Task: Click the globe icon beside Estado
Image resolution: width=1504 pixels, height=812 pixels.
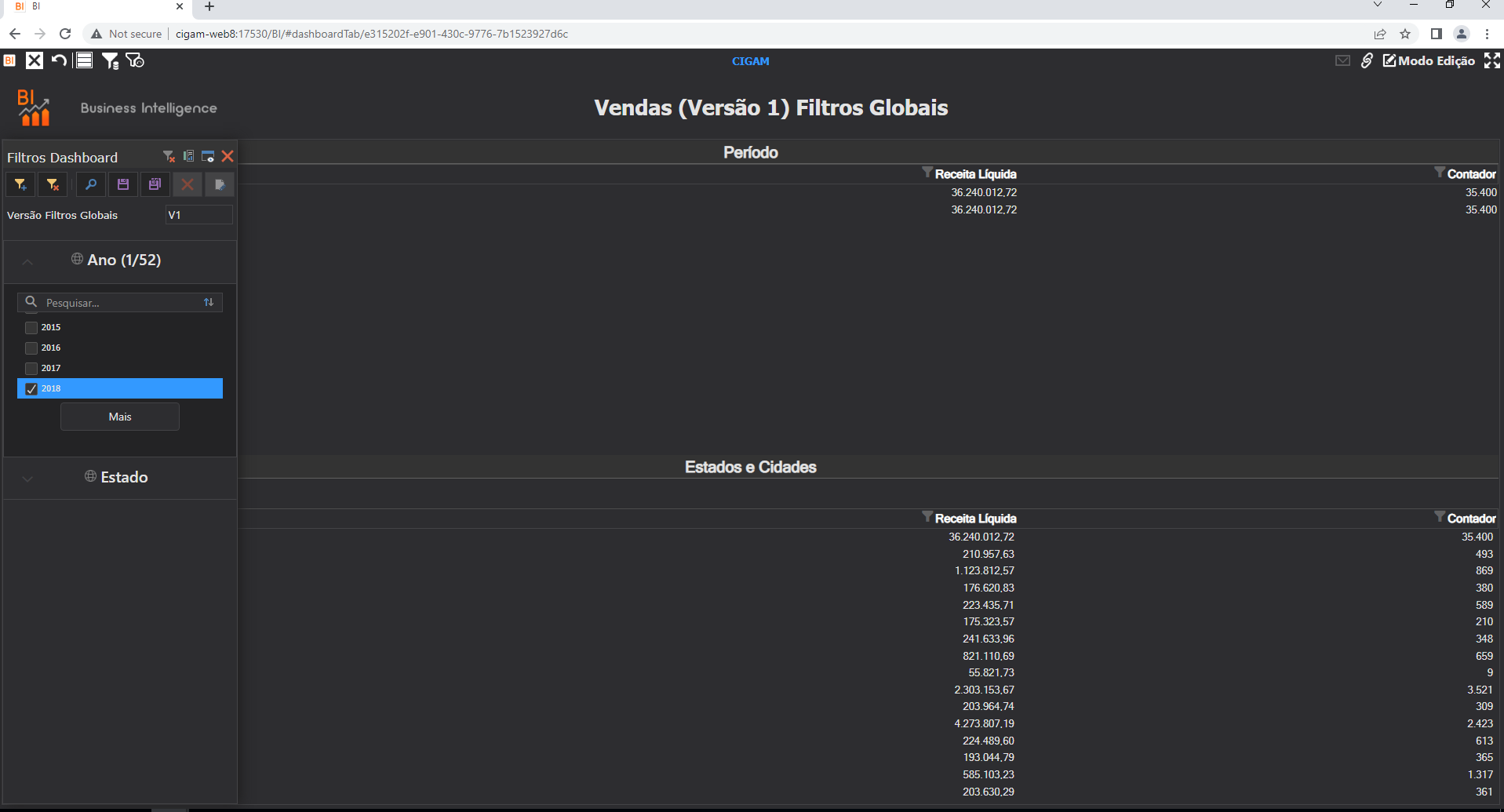Action: (90, 476)
